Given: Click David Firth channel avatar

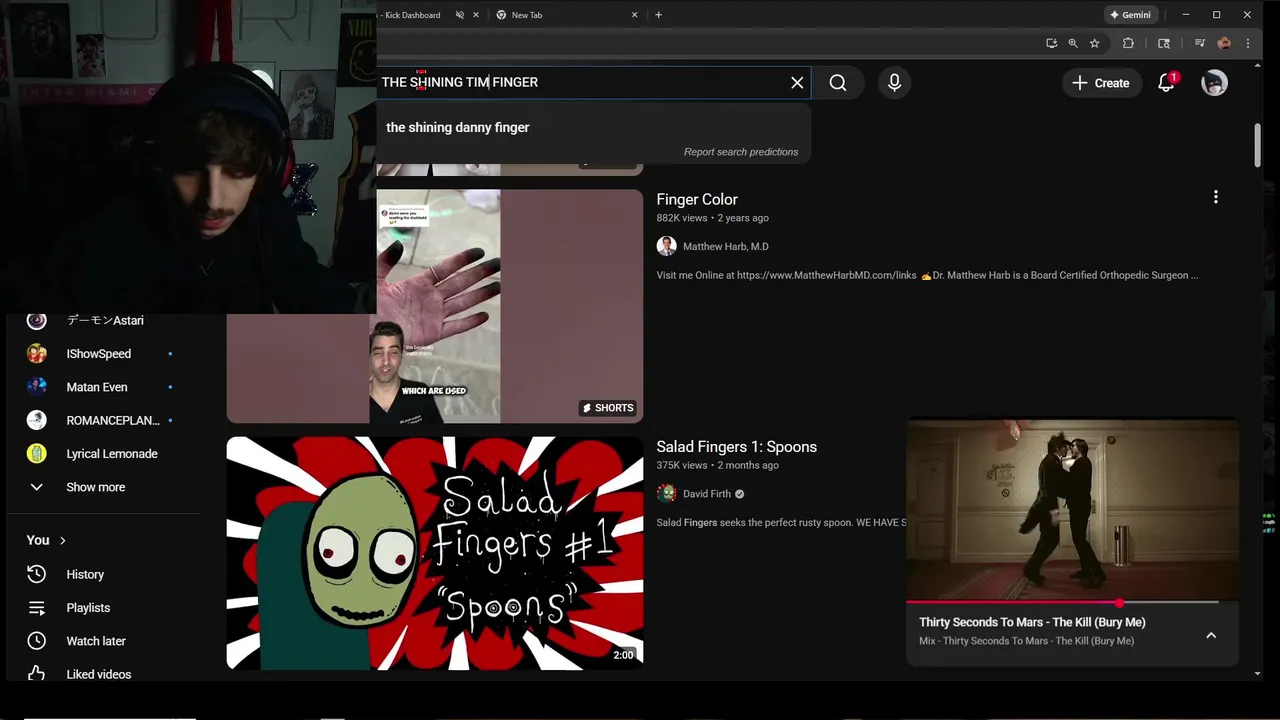Looking at the screenshot, I should click(666, 493).
